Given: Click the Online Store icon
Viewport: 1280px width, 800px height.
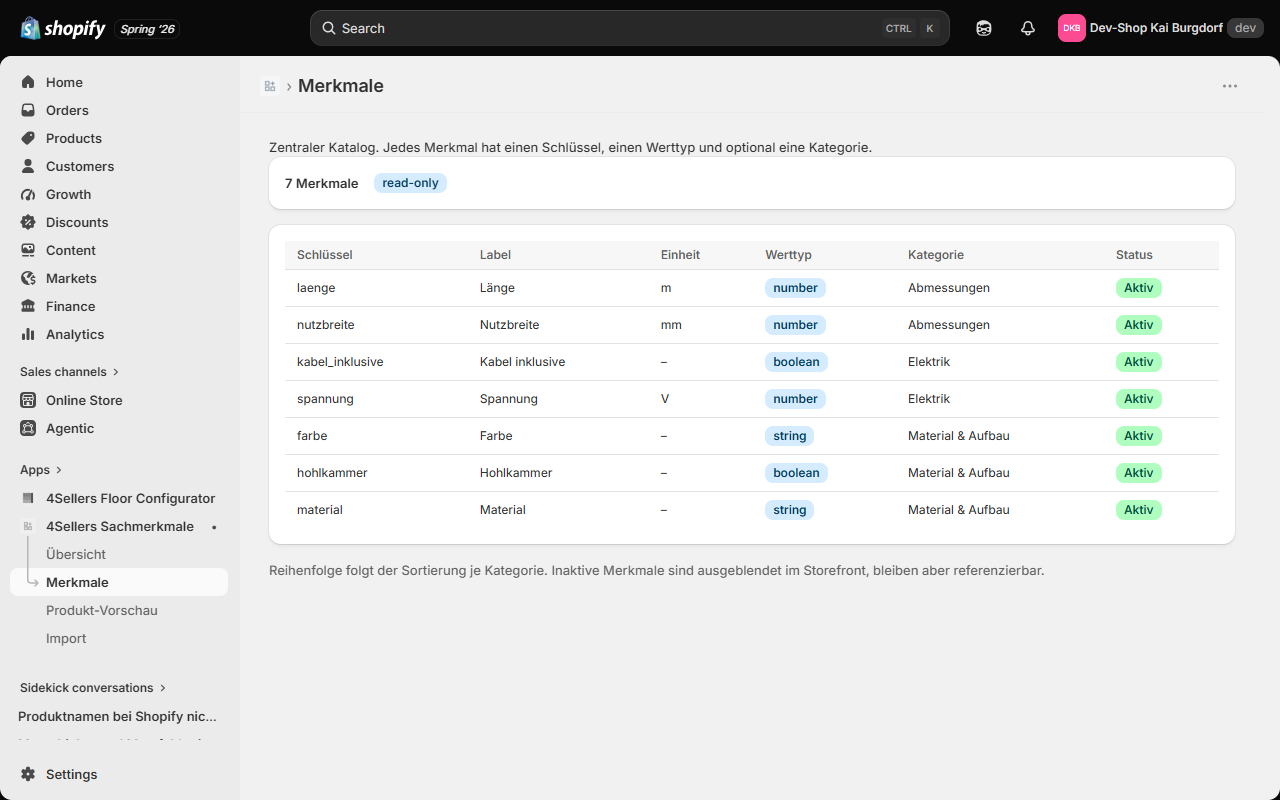Looking at the screenshot, I should click(x=28, y=400).
